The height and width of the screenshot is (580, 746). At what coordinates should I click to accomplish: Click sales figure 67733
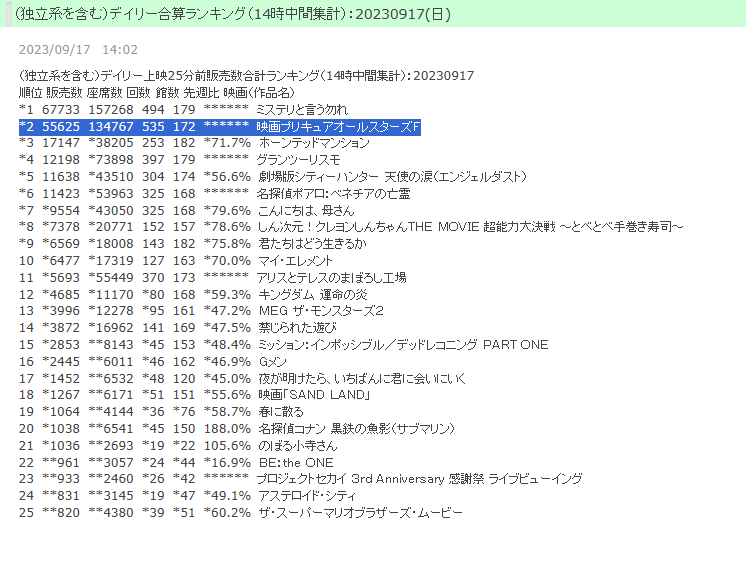click(x=61, y=109)
